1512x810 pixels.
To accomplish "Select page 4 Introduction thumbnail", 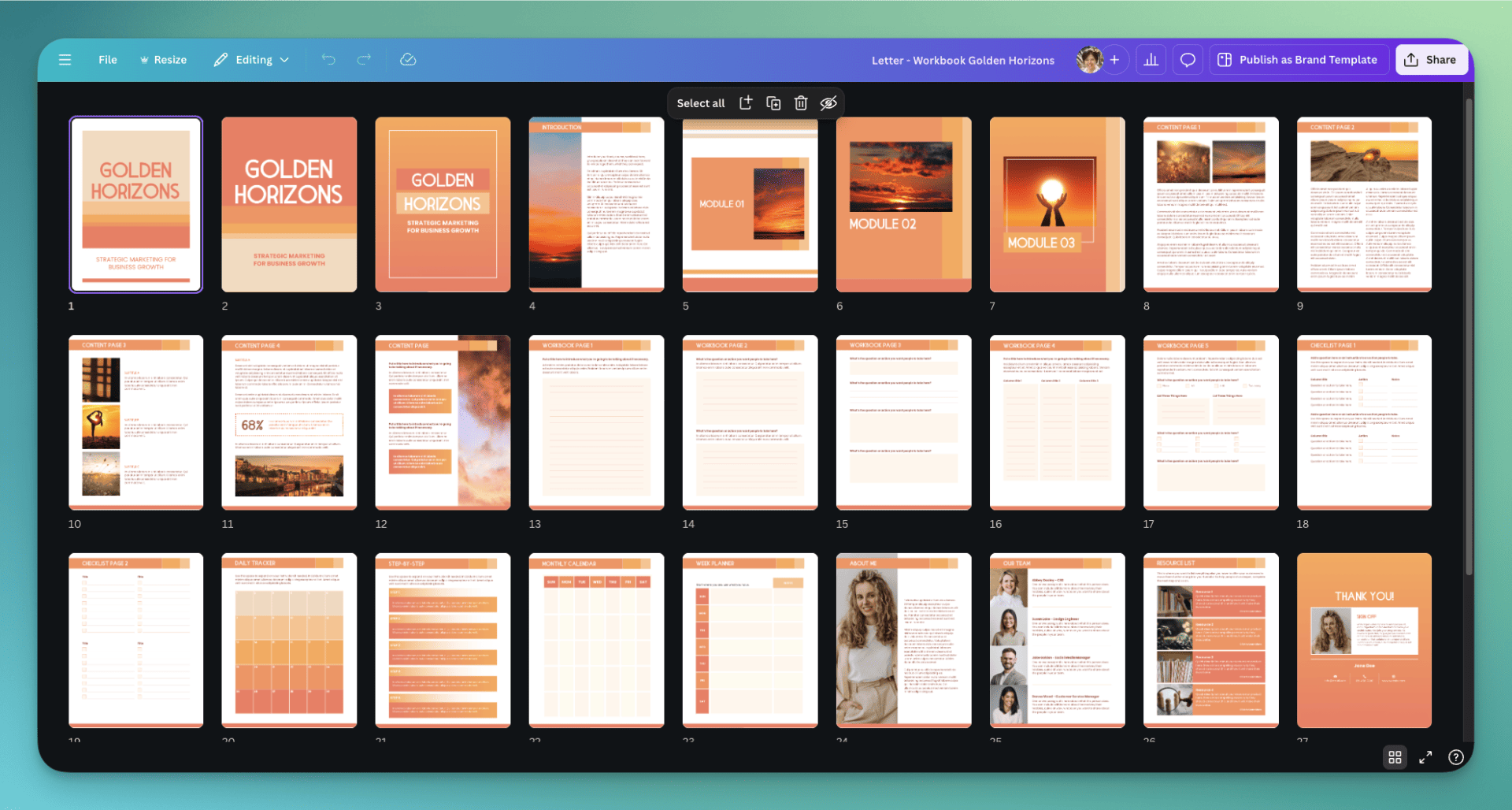I will [596, 205].
